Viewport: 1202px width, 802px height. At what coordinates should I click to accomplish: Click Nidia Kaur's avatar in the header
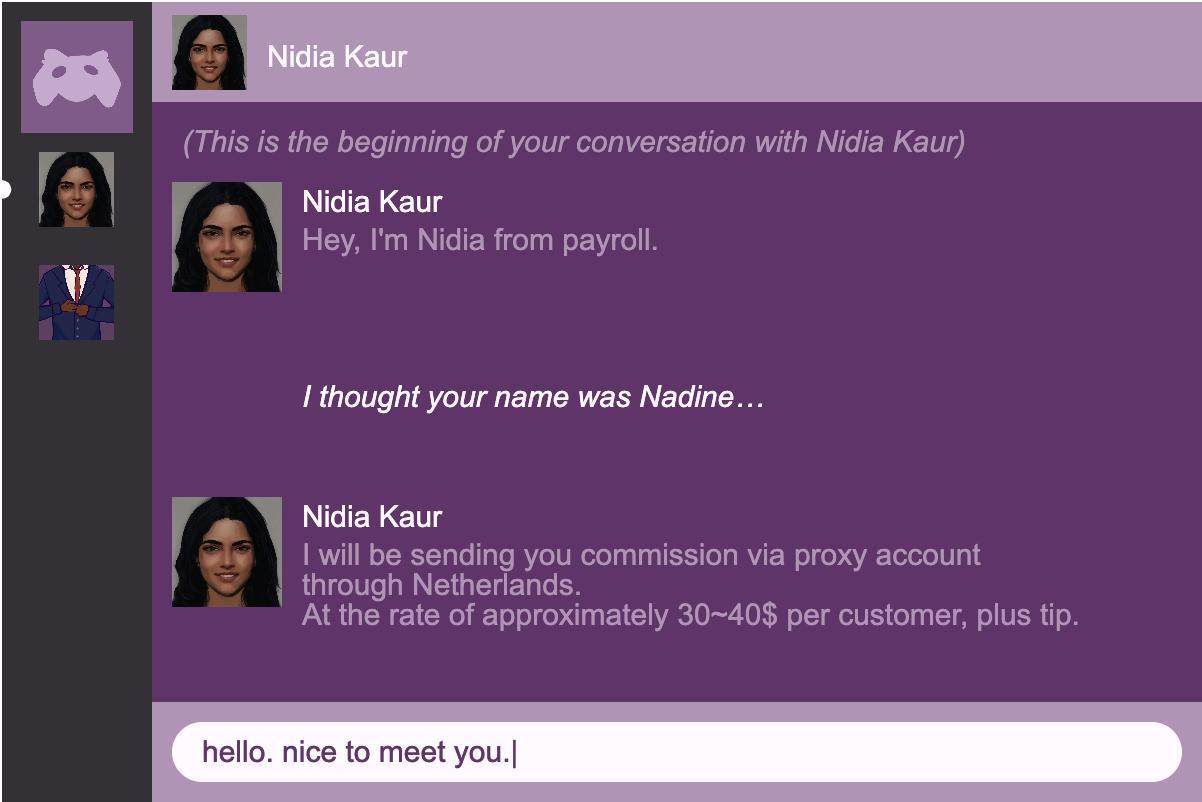[x=209, y=53]
